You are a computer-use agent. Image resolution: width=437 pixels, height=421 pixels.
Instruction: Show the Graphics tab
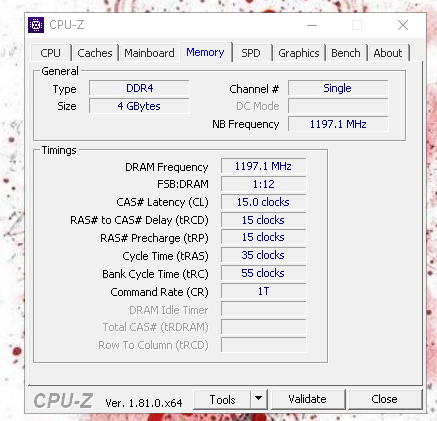pos(299,53)
